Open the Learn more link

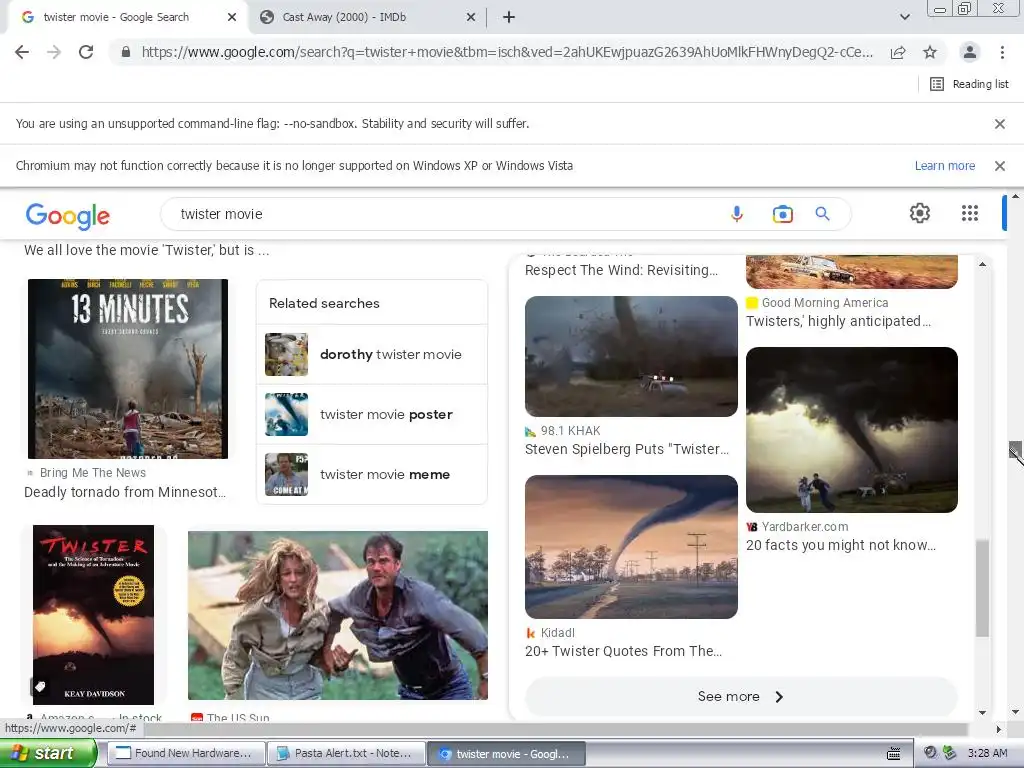click(944, 166)
